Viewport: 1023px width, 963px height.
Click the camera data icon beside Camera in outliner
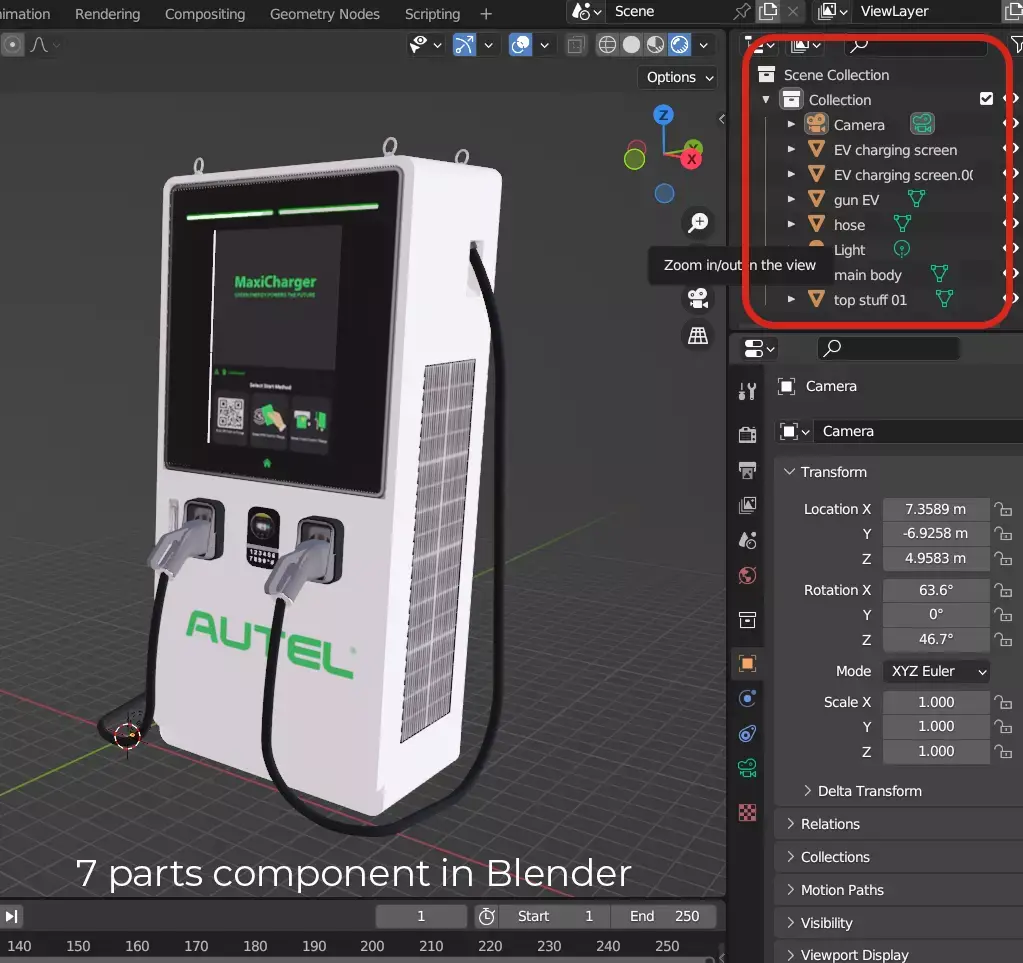tap(922, 123)
